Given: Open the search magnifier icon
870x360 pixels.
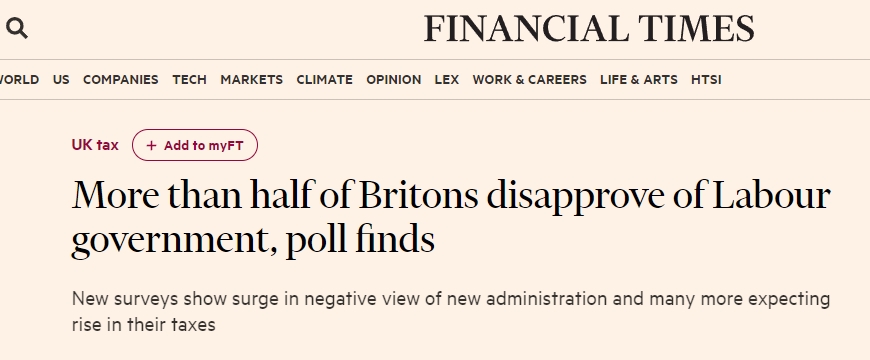Looking at the screenshot, I should [x=17, y=28].
